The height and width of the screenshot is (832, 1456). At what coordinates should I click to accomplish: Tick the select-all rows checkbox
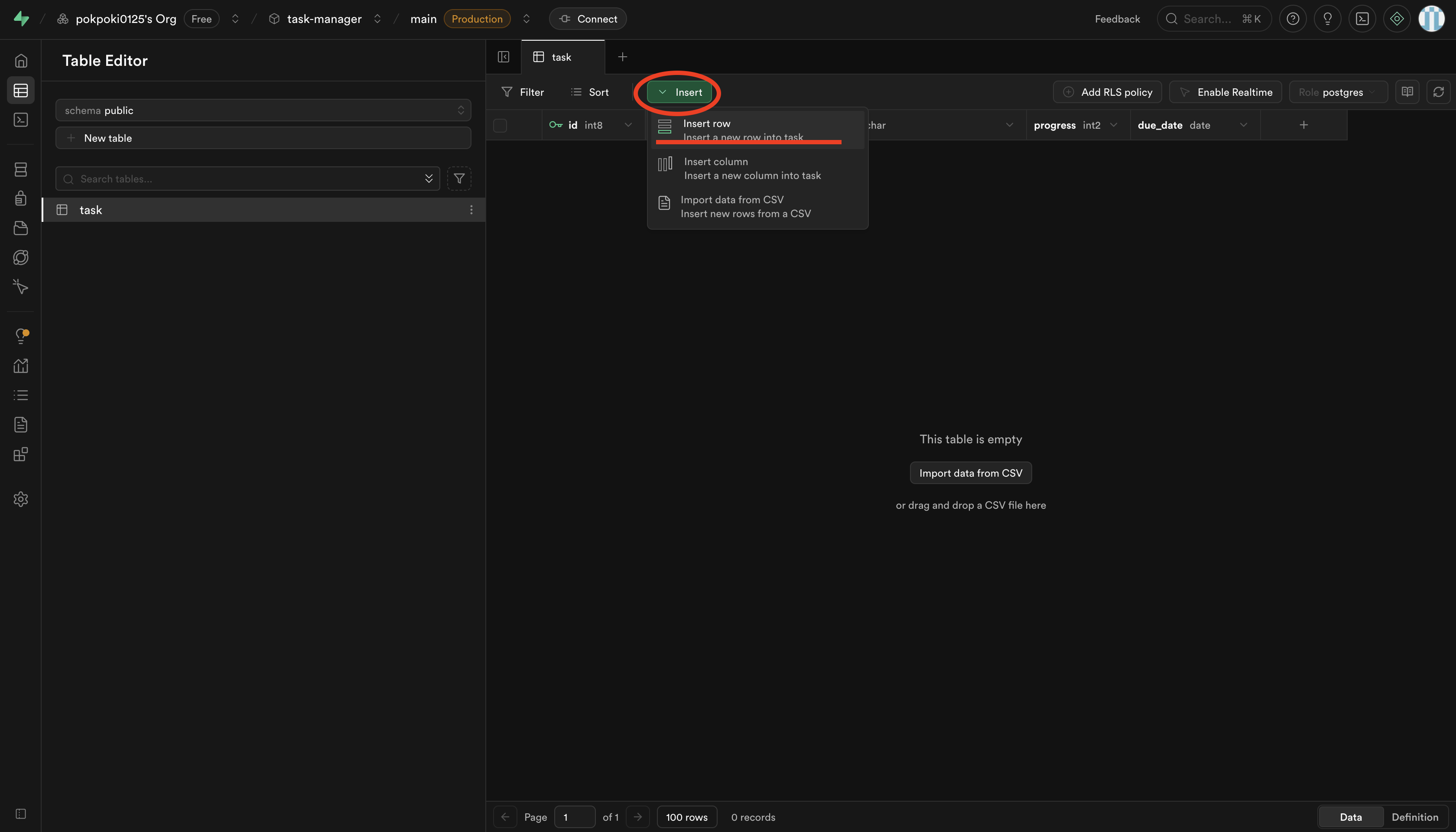click(x=500, y=125)
